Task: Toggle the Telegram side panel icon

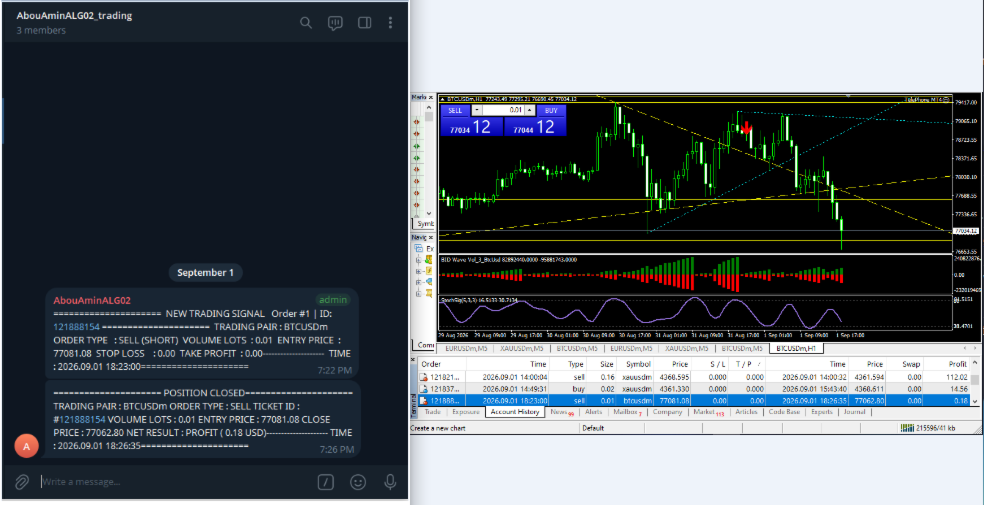Action: 364,23
